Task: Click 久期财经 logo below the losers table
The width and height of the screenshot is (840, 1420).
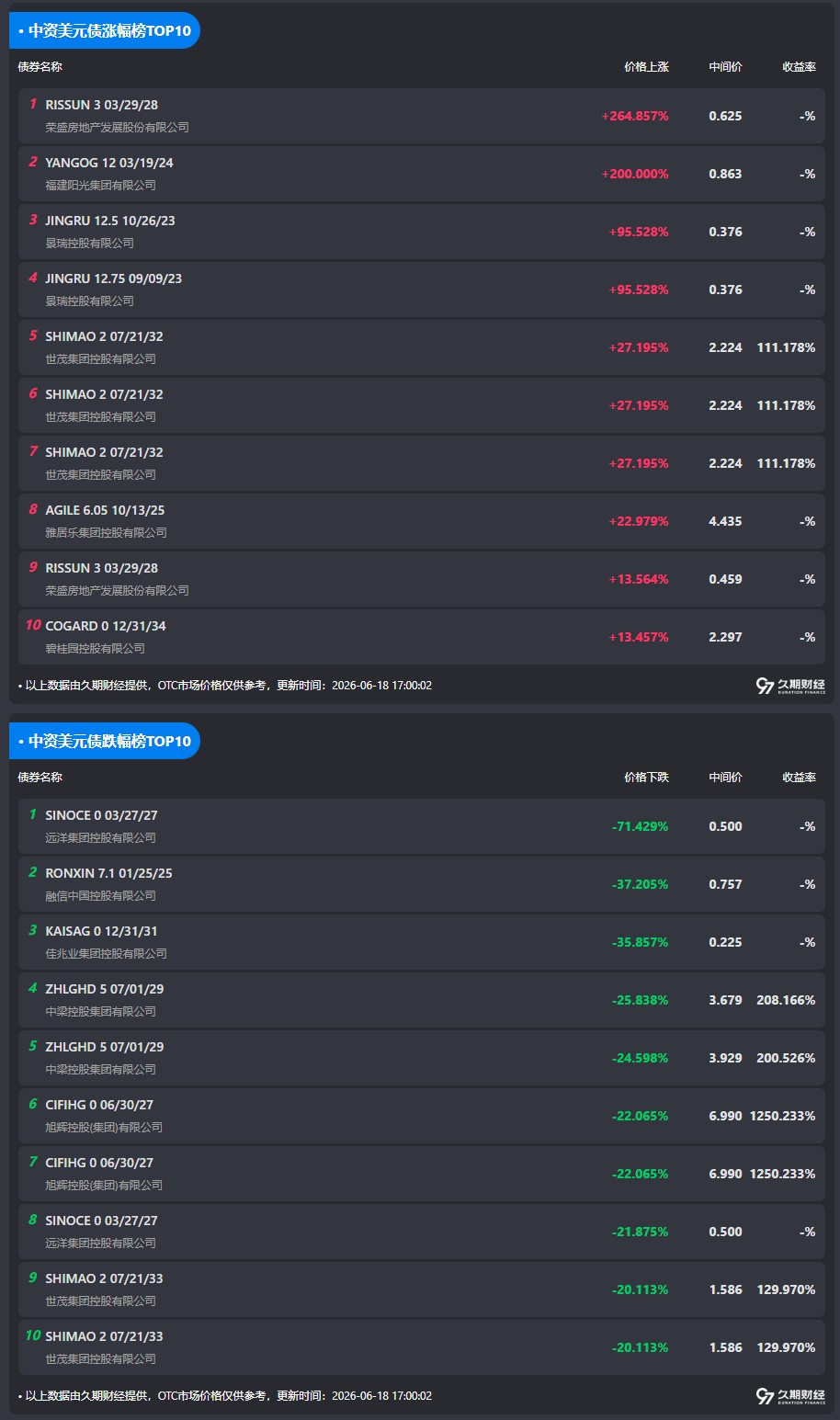Action: click(x=790, y=1396)
